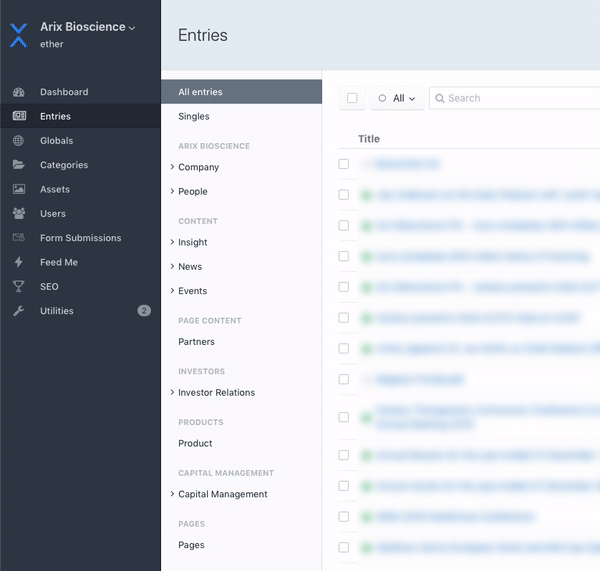Click the Globals globe icon

tap(18, 140)
